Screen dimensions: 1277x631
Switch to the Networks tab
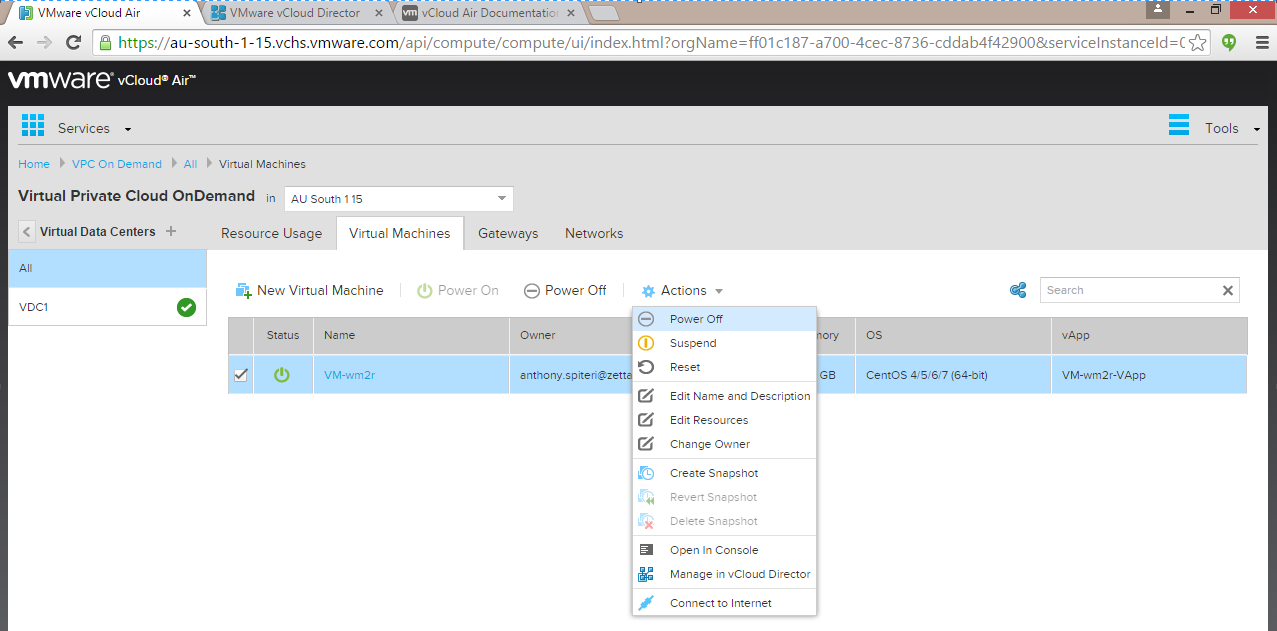pos(594,233)
